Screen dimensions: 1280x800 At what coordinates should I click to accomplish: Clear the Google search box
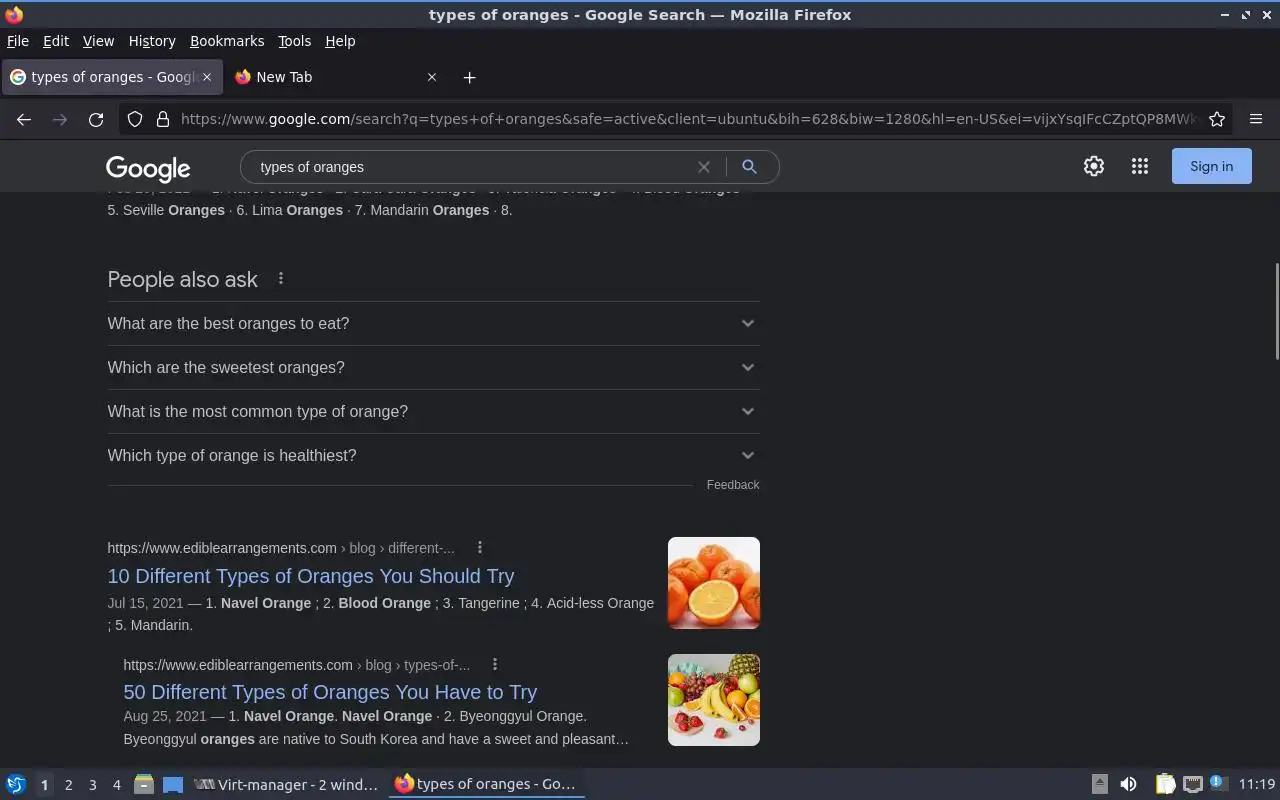point(704,167)
